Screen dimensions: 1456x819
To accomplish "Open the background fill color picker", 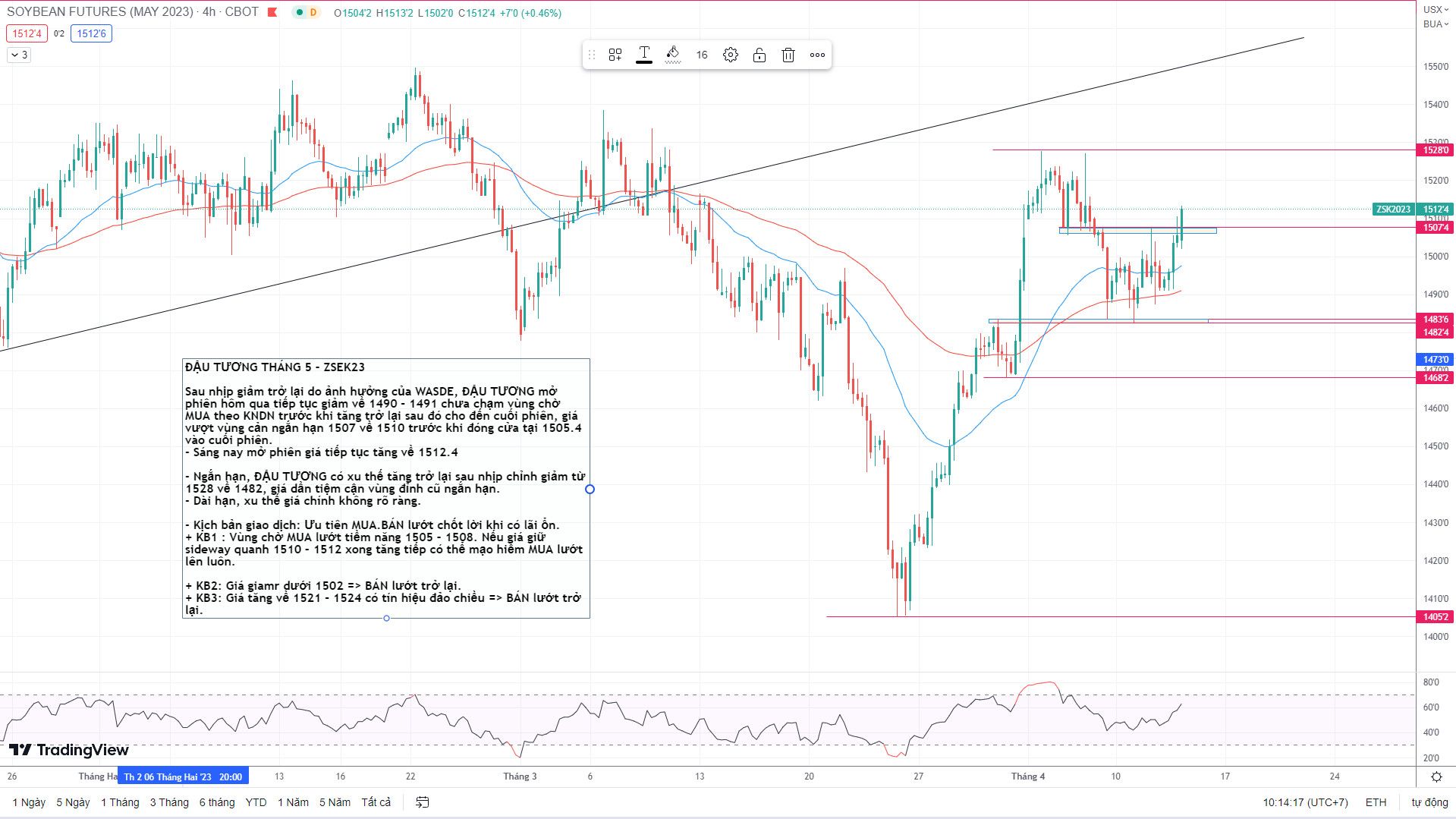I will pos(673,54).
